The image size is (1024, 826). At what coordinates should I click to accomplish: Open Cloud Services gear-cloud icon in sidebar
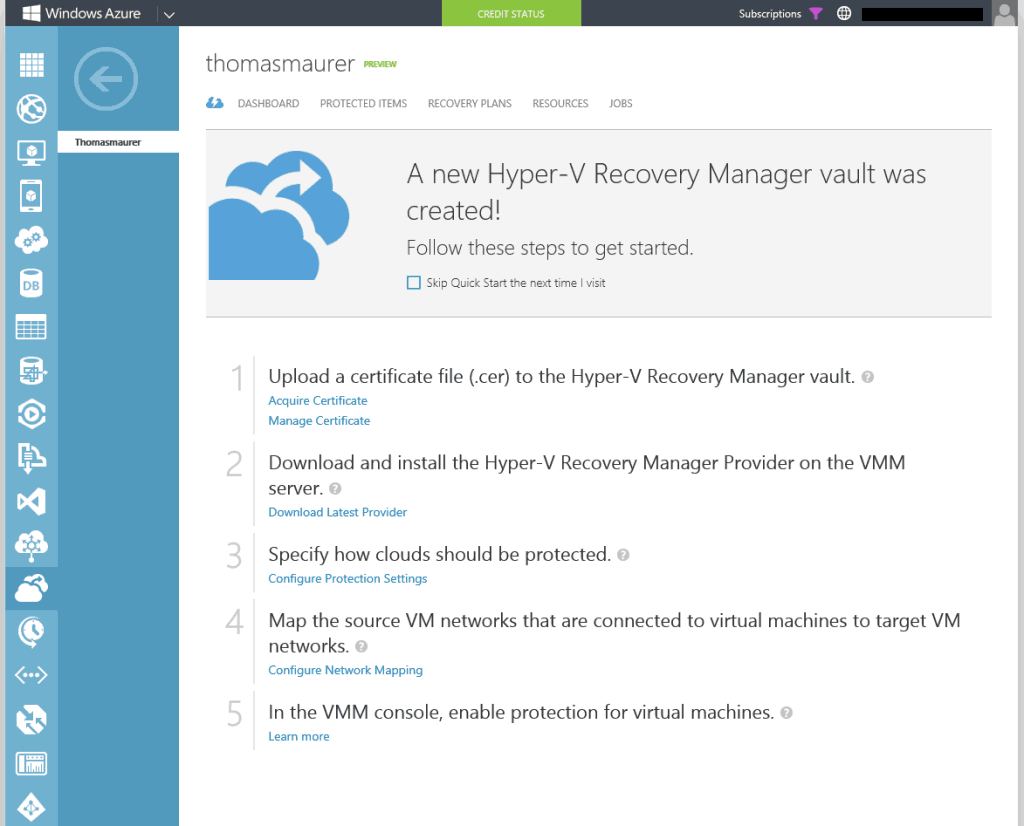click(x=31, y=240)
